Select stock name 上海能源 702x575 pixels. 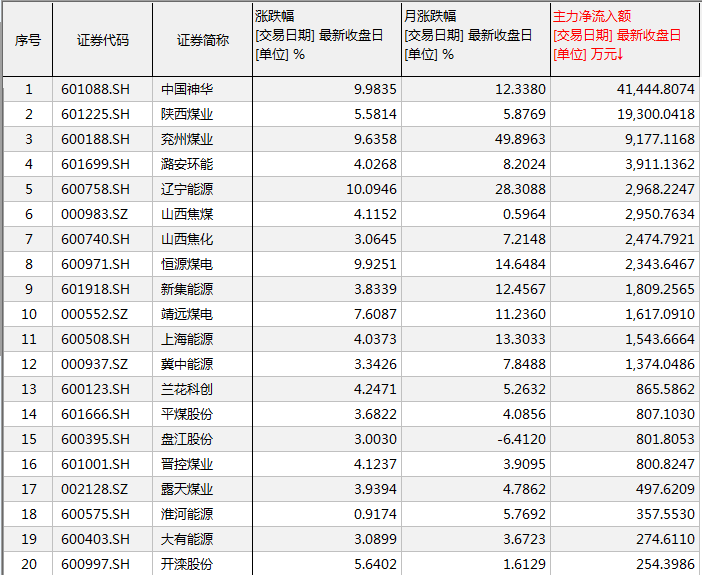tap(187, 339)
